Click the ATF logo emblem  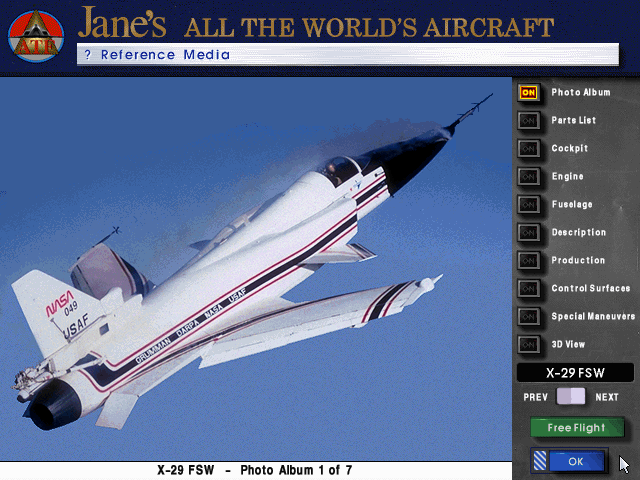tap(36, 36)
